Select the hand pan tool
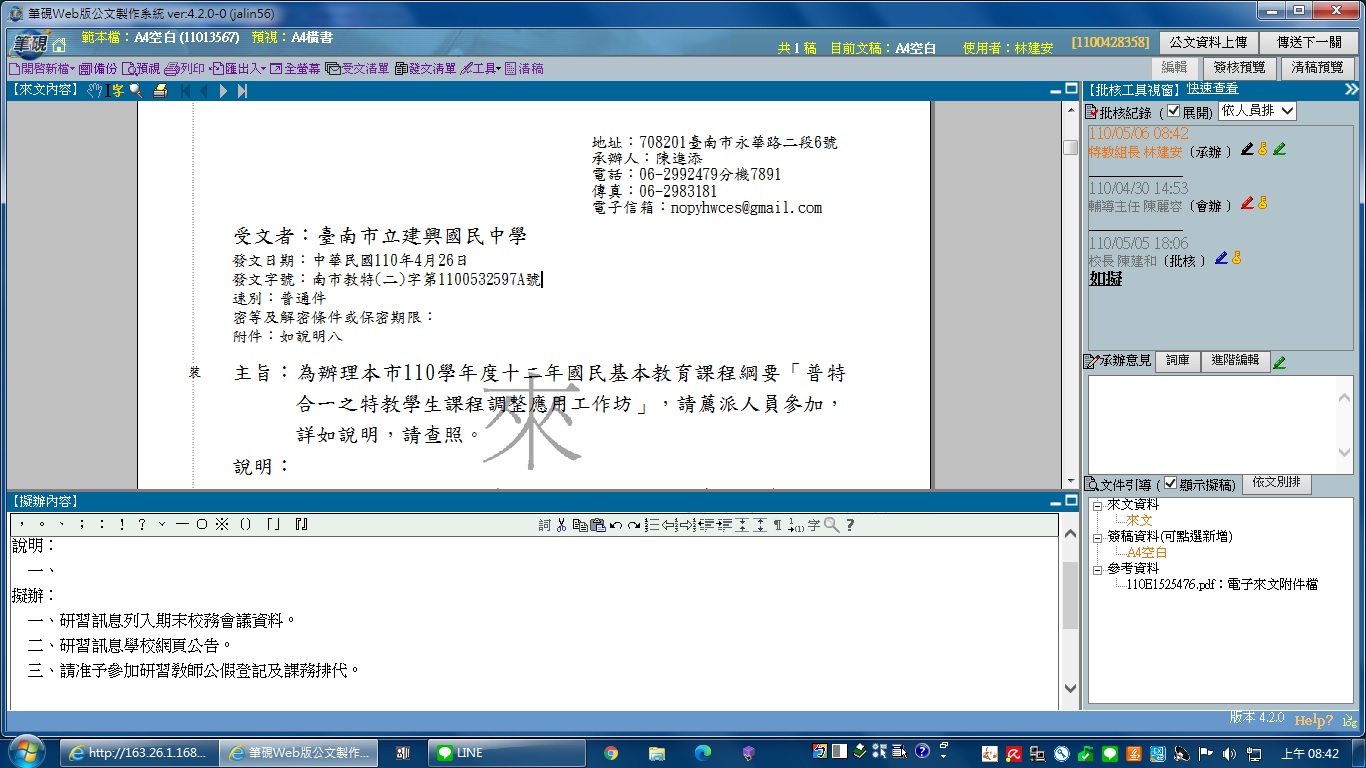Screen dimensions: 1366x768 (x=95, y=91)
